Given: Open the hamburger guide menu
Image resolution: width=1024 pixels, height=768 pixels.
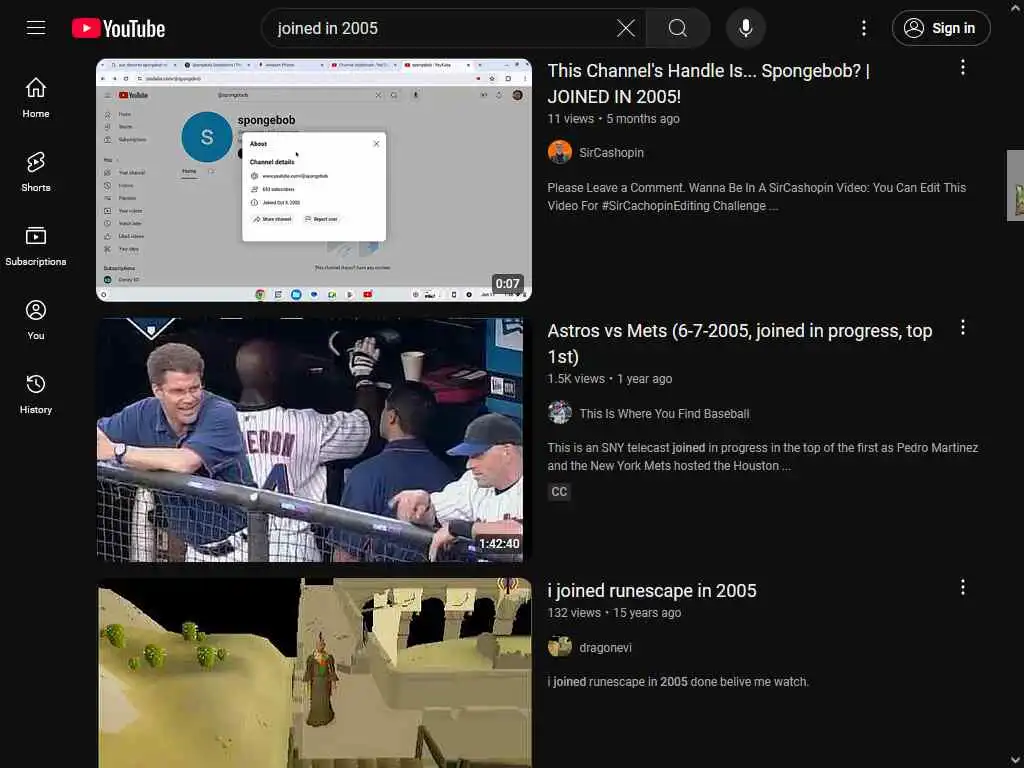Looking at the screenshot, I should (36, 28).
